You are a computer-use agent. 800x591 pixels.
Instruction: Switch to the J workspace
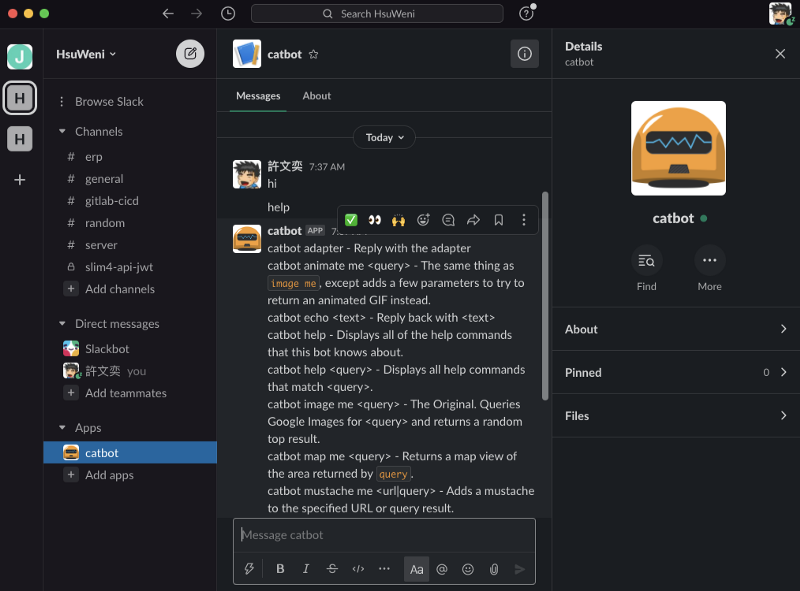click(x=19, y=56)
